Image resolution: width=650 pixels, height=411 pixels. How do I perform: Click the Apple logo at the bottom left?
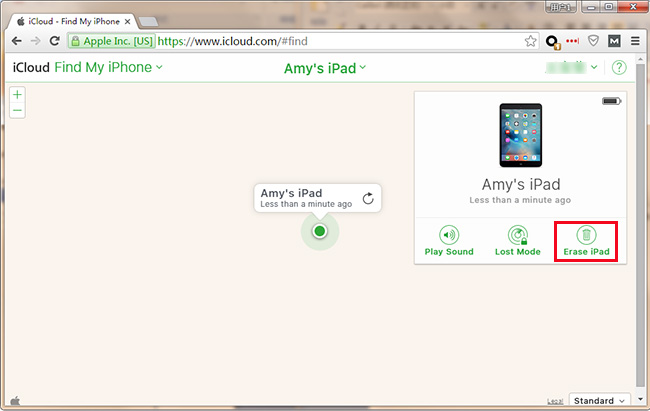(x=15, y=401)
